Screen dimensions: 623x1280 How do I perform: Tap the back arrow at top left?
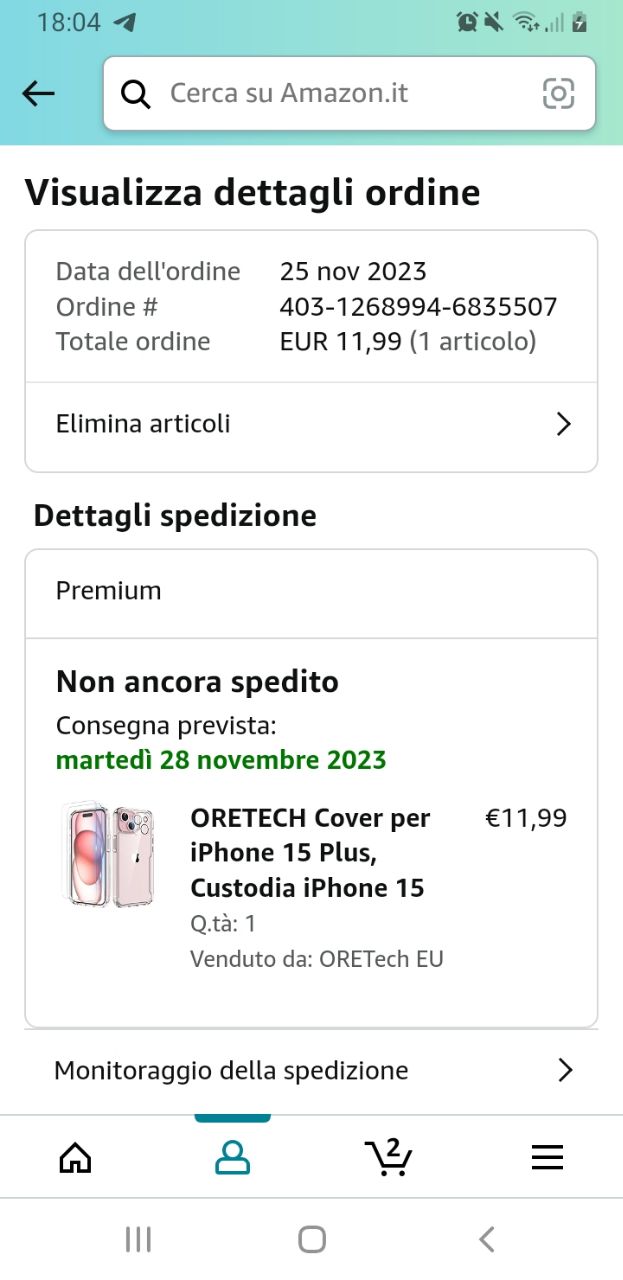click(38, 94)
